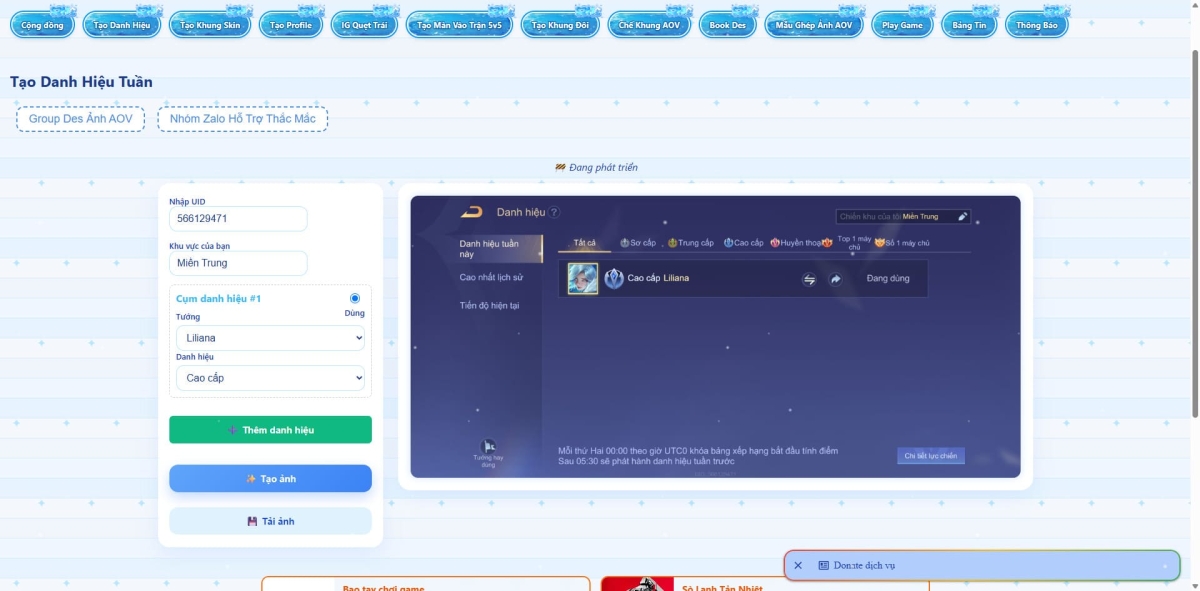This screenshot has width=1200, height=591.
Task: Click the Cụm danh hiệu #1 label
Action: tap(218, 298)
